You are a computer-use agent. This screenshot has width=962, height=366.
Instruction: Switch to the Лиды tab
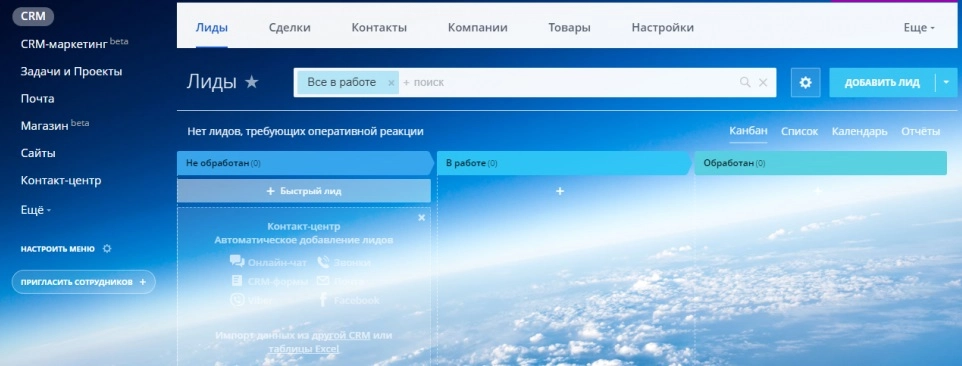point(212,28)
